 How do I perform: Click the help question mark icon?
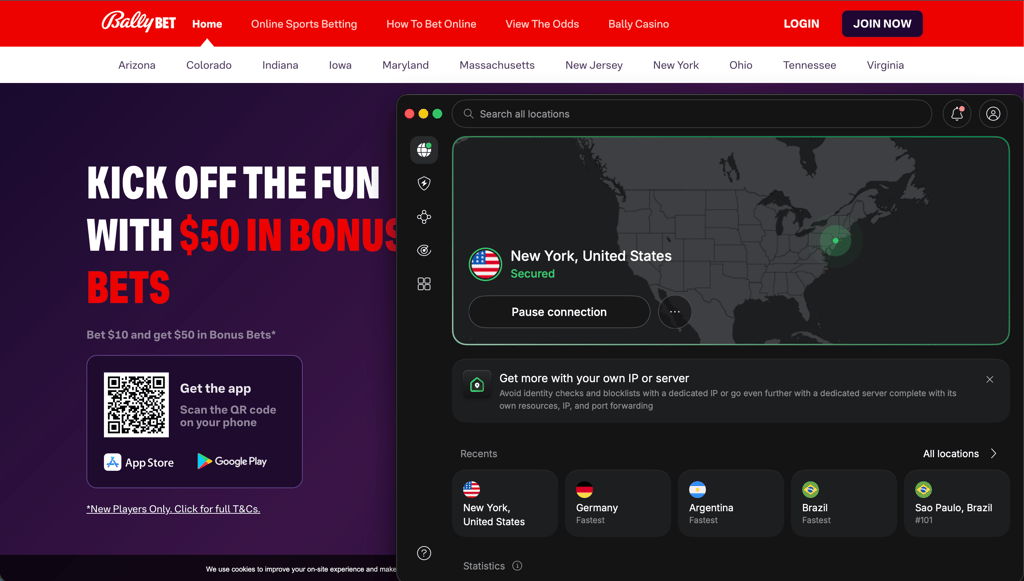[x=424, y=553]
